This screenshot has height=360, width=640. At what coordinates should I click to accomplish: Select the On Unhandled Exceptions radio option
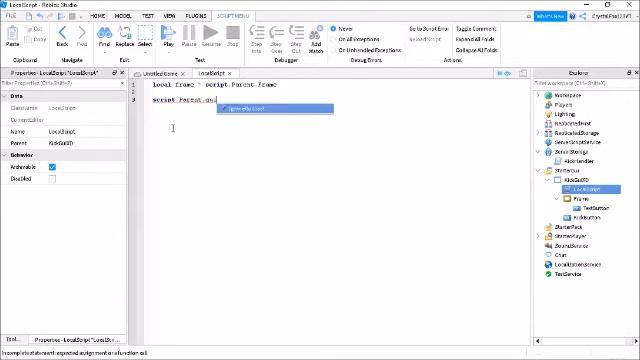(333, 50)
